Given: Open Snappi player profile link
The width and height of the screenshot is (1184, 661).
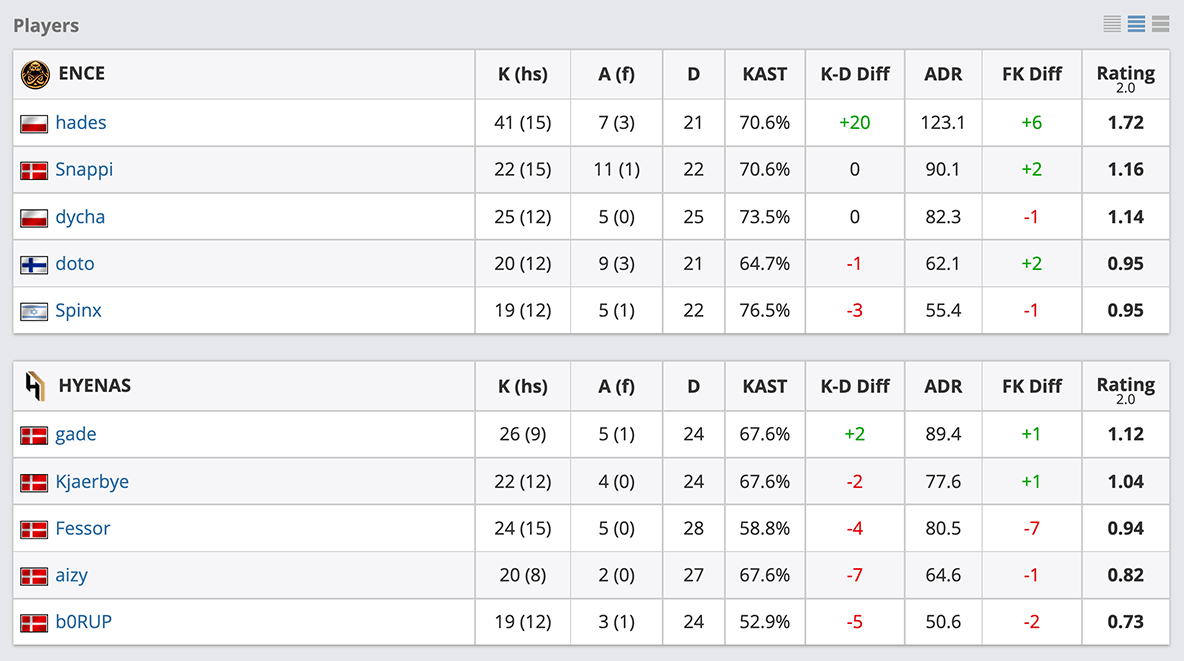Looking at the screenshot, I should point(84,169).
